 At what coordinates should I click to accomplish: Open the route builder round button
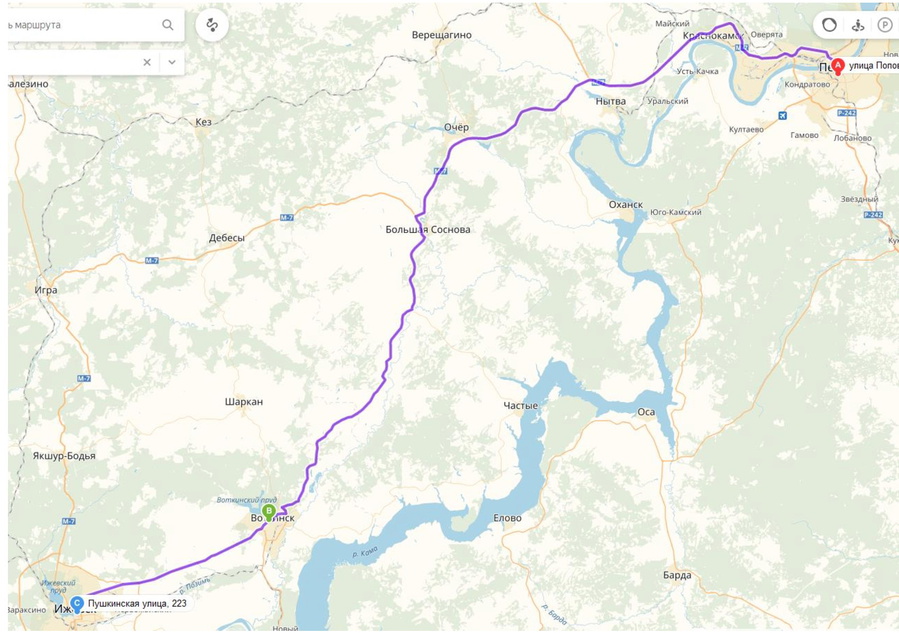212,25
